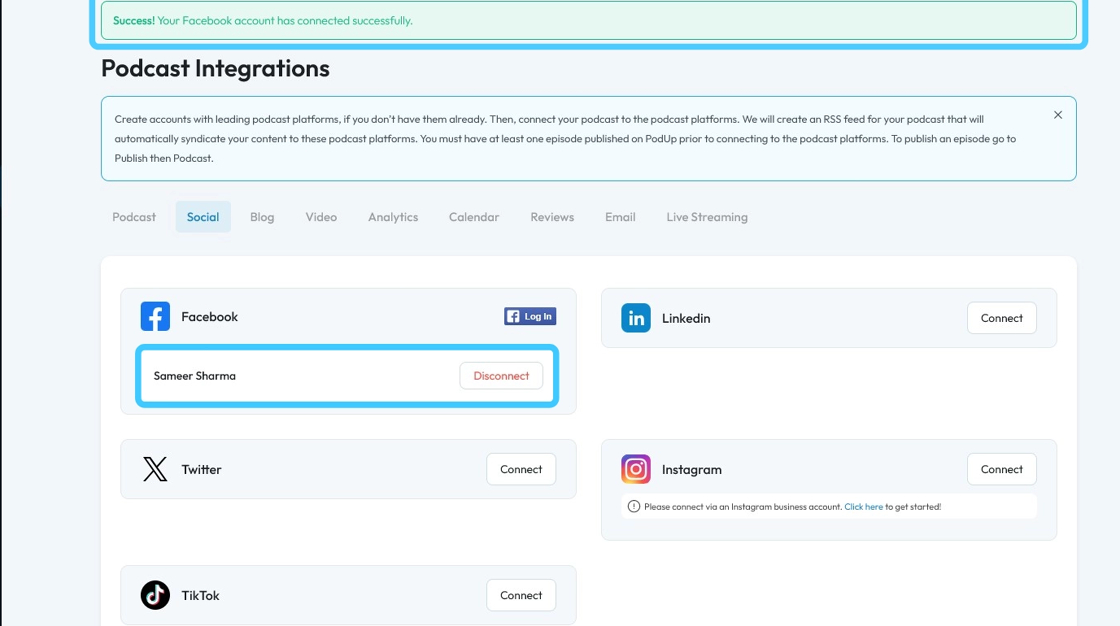Click the 'Linkedin' label text
The width and height of the screenshot is (1120, 626).
click(x=686, y=318)
